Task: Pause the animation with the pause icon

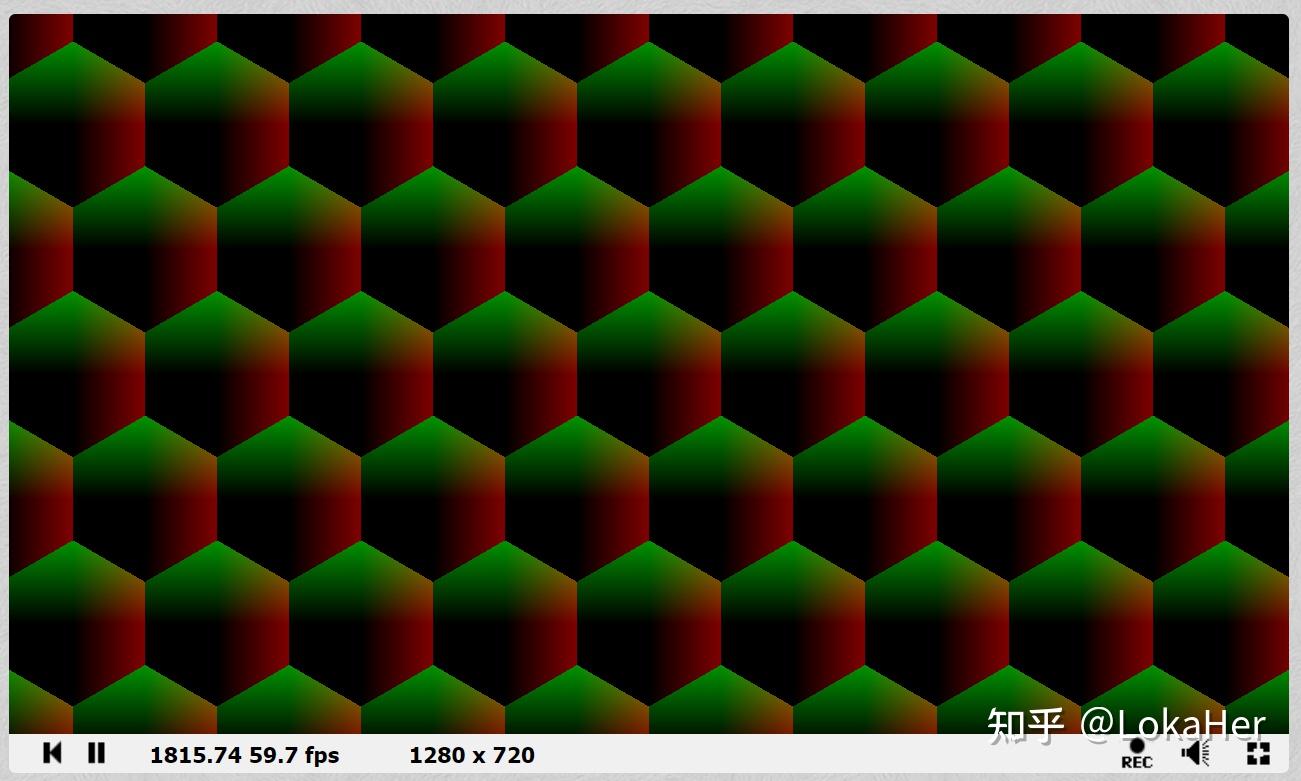Action: [x=96, y=753]
